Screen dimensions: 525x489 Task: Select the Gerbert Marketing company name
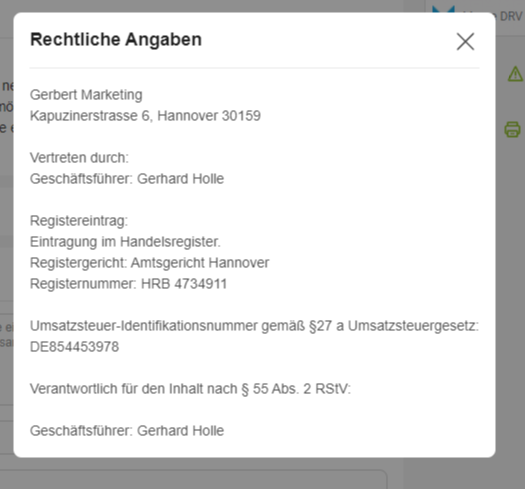click(86, 95)
